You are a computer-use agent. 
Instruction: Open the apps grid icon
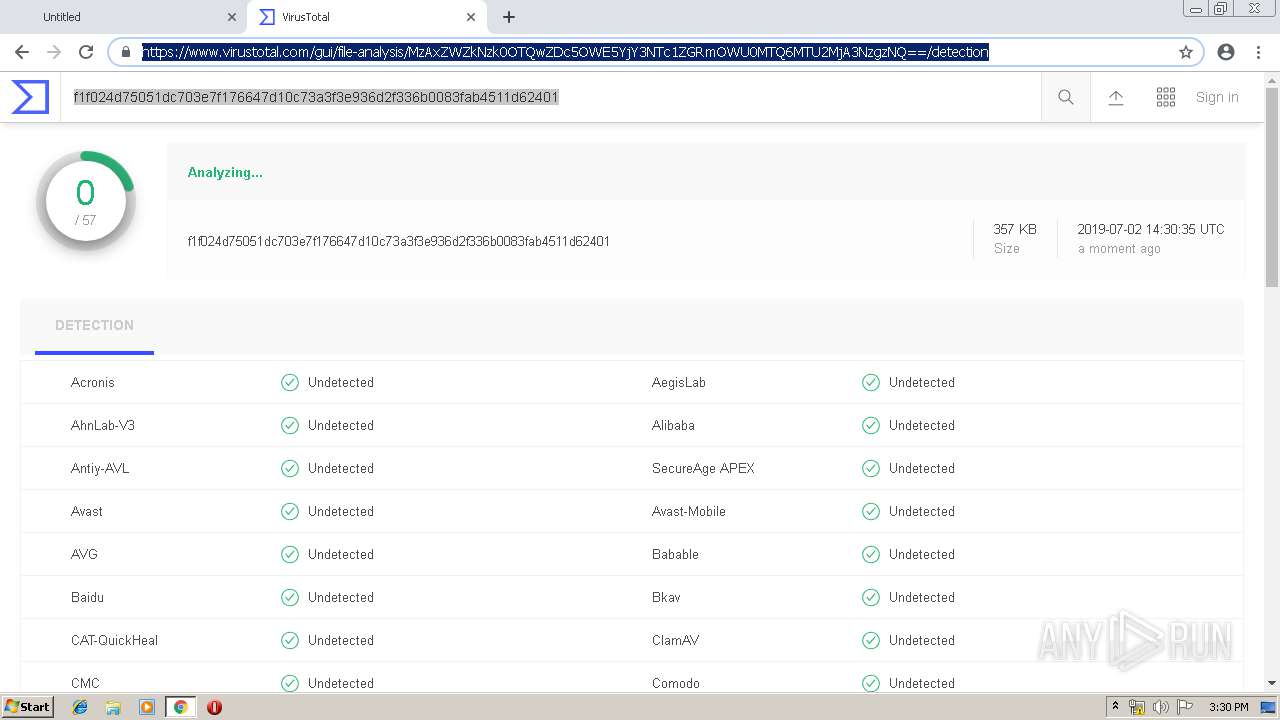click(x=1166, y=97)
